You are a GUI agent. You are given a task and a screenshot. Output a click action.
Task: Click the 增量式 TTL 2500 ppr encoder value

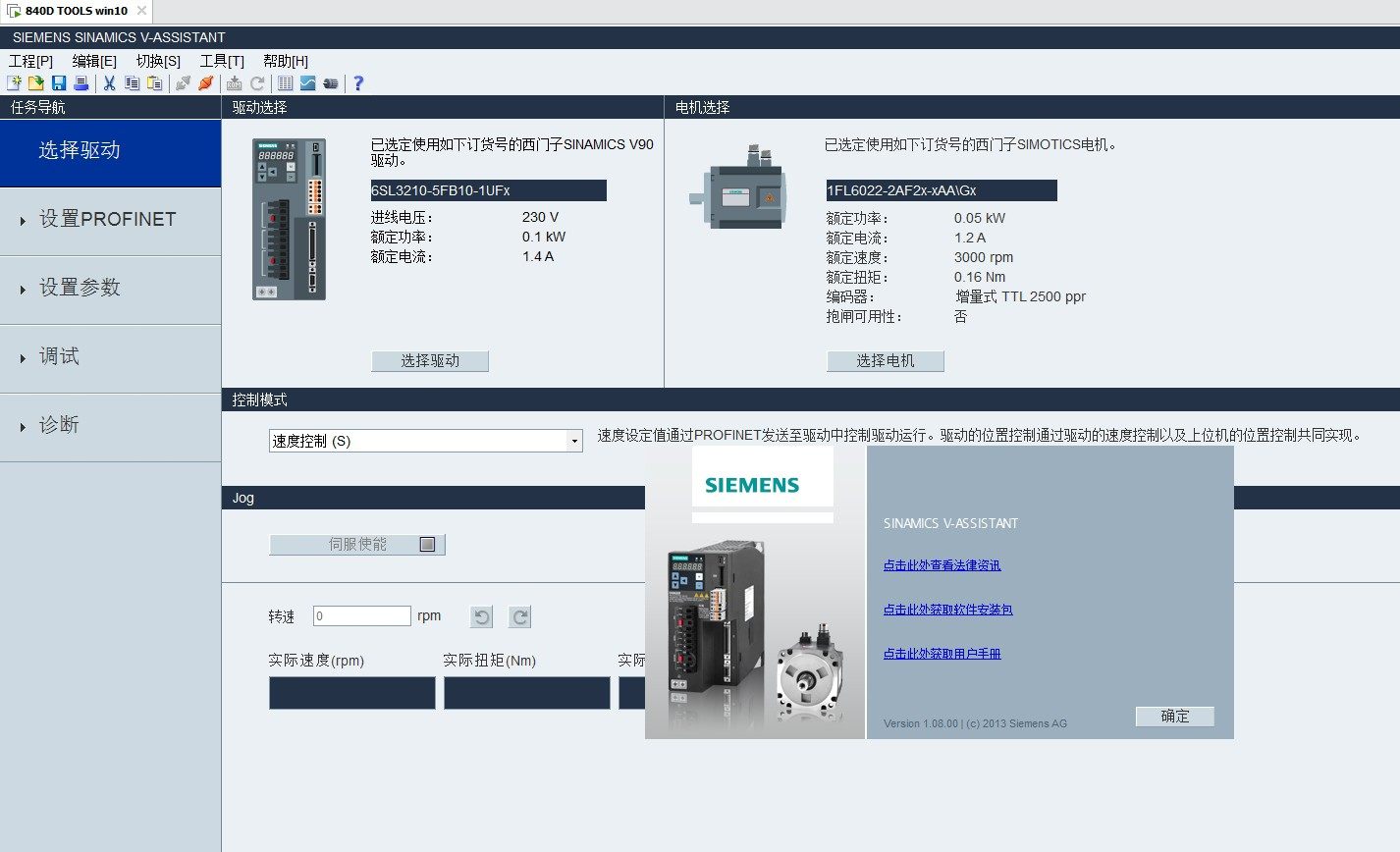coord(1021,296)
